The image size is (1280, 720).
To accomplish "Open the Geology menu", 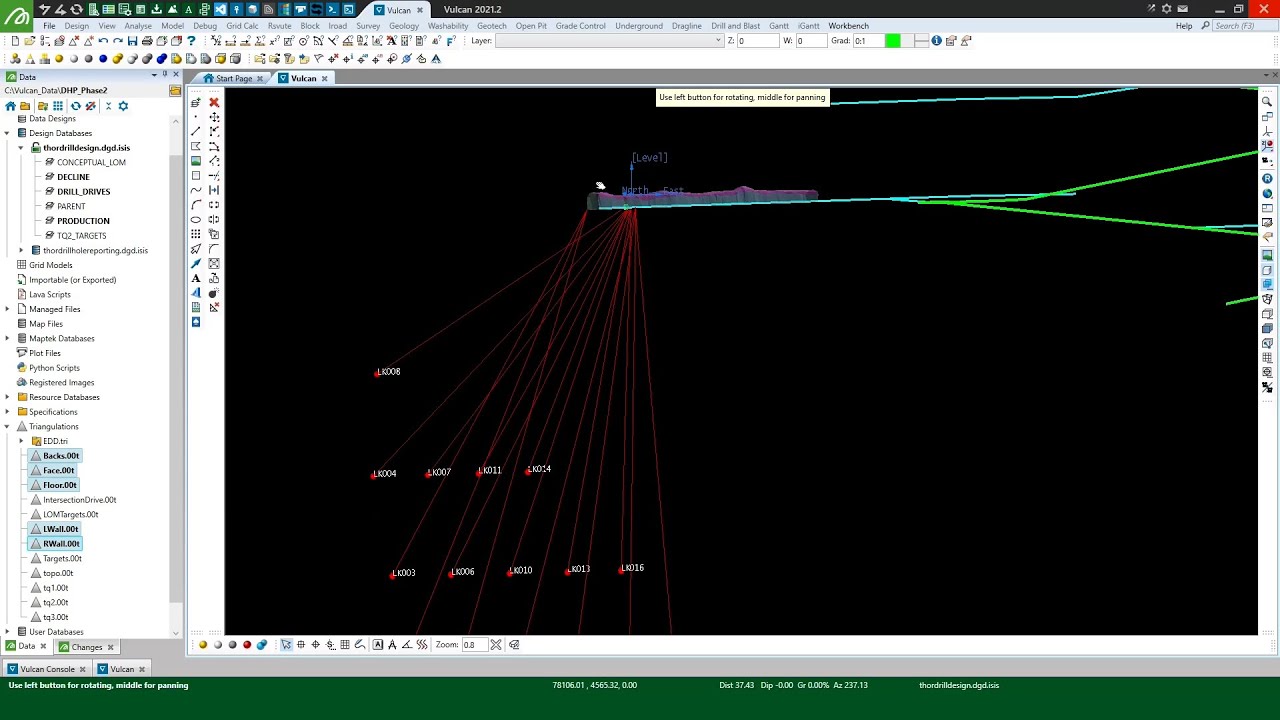I will 404,26.
